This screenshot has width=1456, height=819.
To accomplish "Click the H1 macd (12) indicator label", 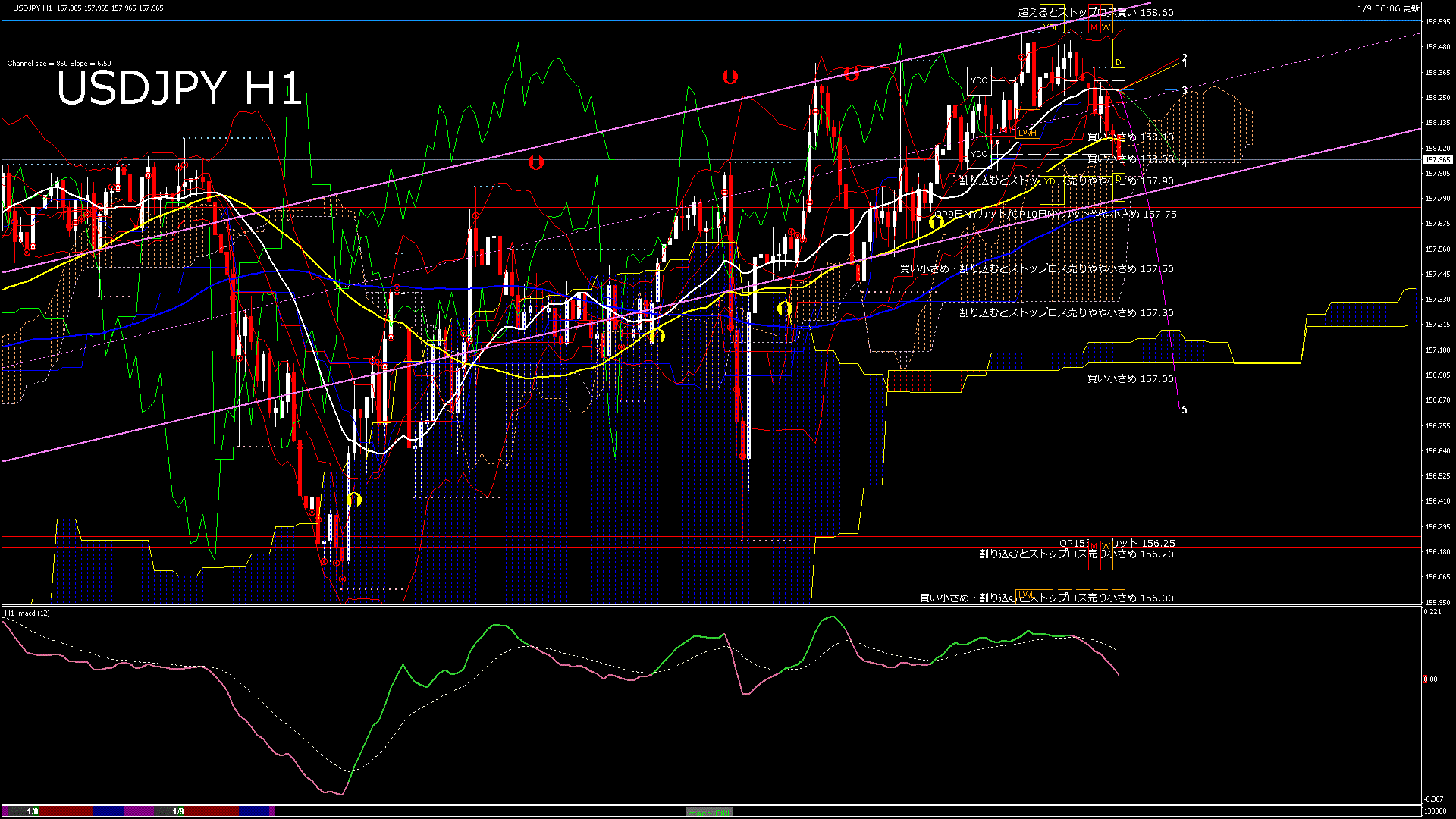I will pyautogui.click(x=27, y=613).
